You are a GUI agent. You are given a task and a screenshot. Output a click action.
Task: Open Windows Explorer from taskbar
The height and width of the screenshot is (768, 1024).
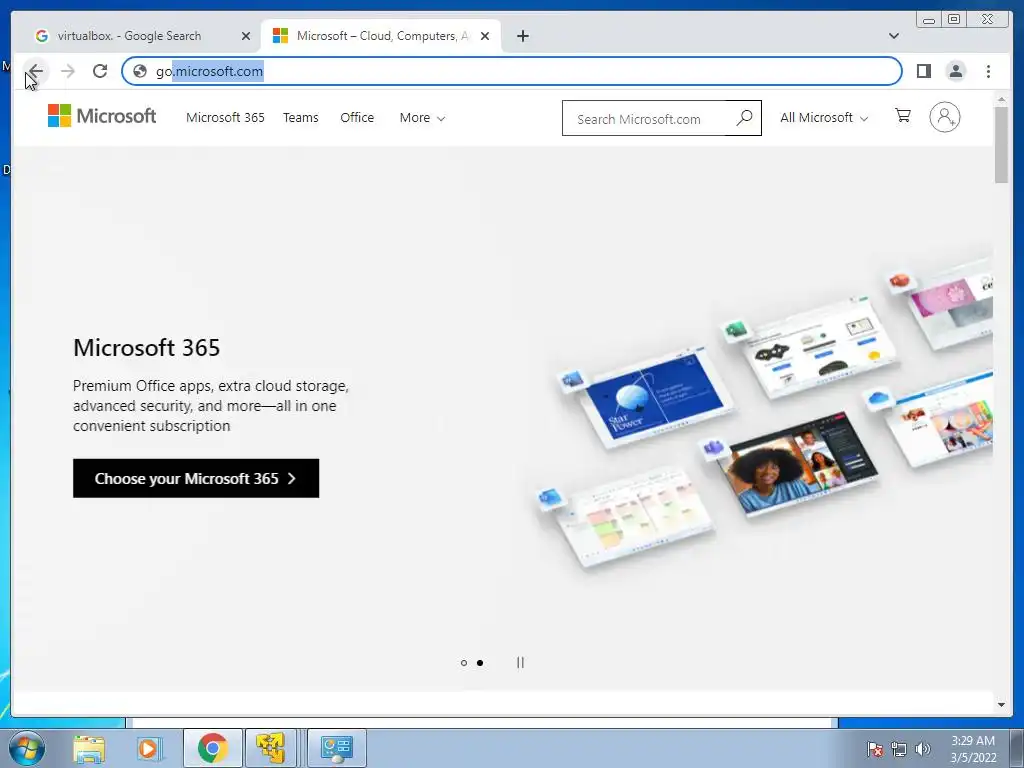89,748
